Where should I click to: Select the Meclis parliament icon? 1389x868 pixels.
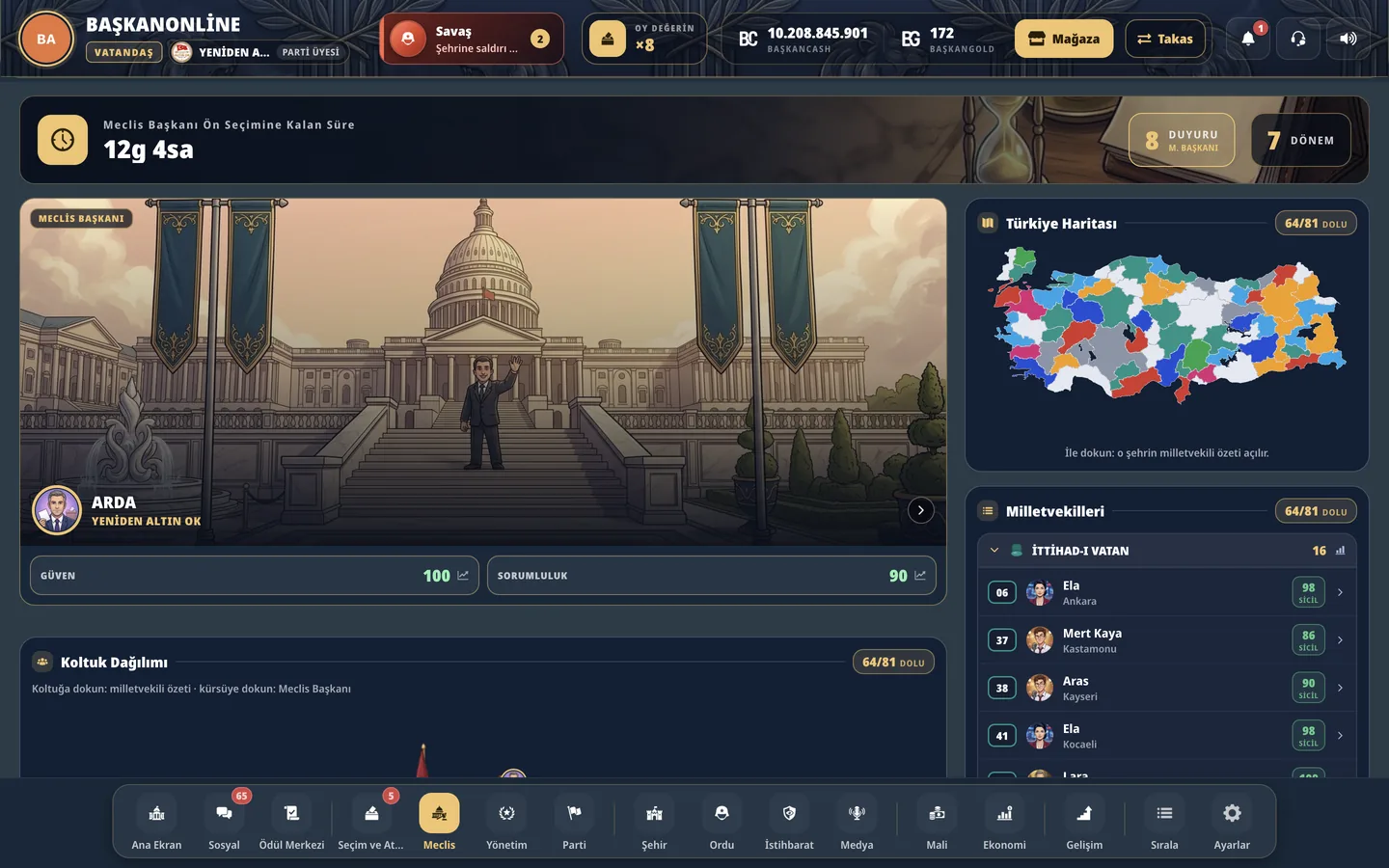click(439, 813)
